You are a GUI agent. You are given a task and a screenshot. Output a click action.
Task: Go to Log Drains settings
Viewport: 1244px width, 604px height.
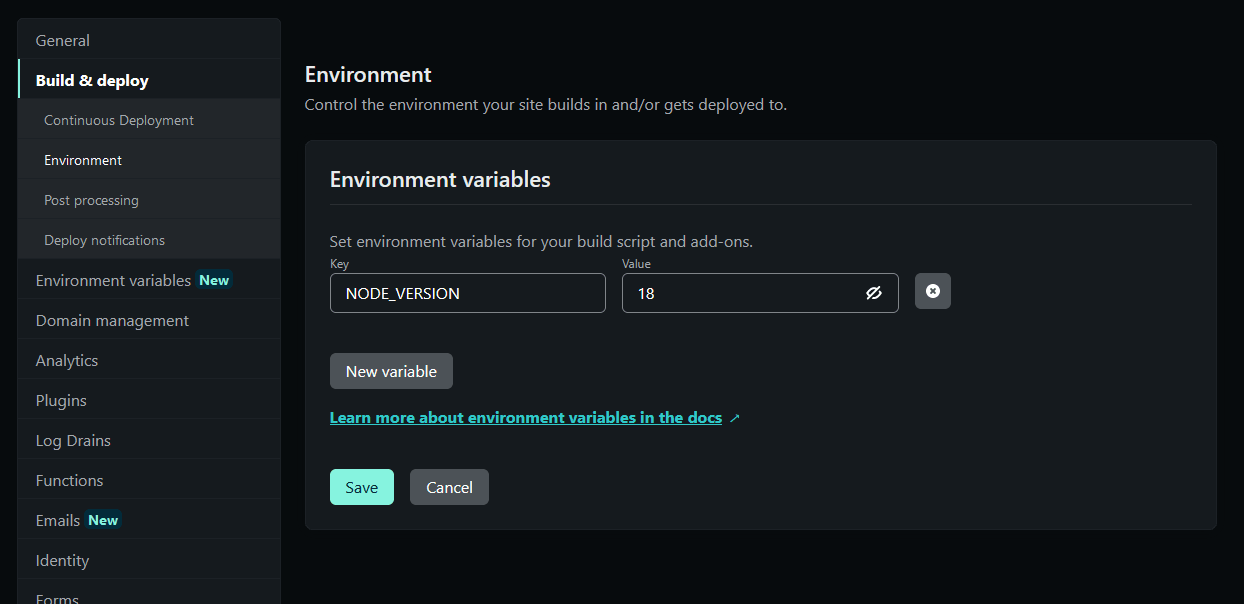point(70,440)
